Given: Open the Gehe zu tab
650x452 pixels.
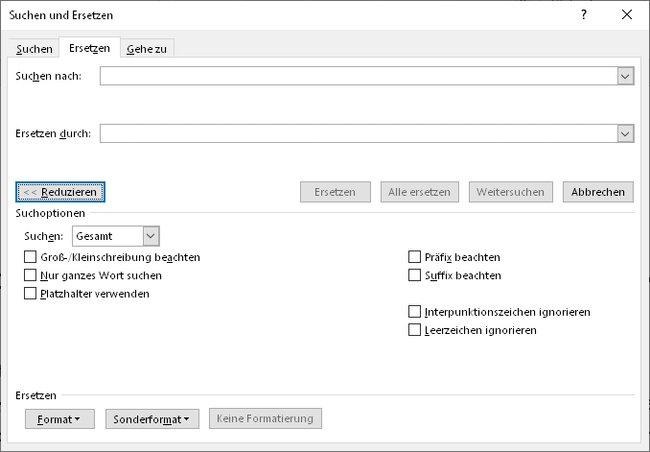Looking at the screenshot, I should pyautogui.click(x=147, y=49).
